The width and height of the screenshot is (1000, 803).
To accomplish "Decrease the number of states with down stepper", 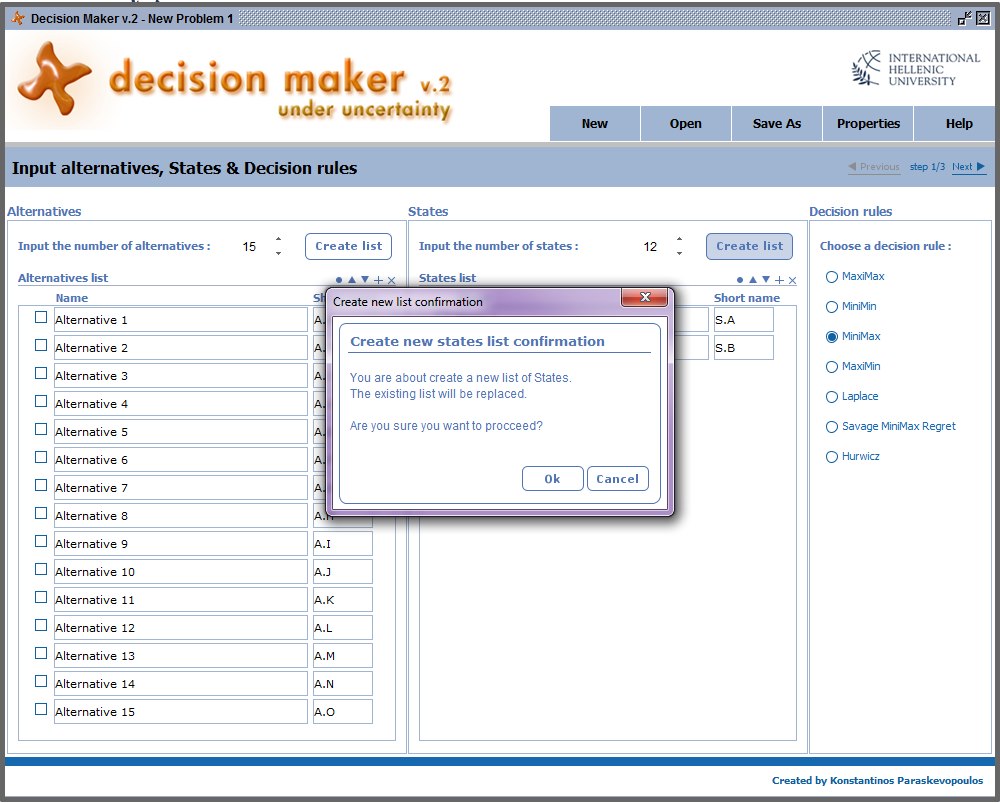I will 679,253.
